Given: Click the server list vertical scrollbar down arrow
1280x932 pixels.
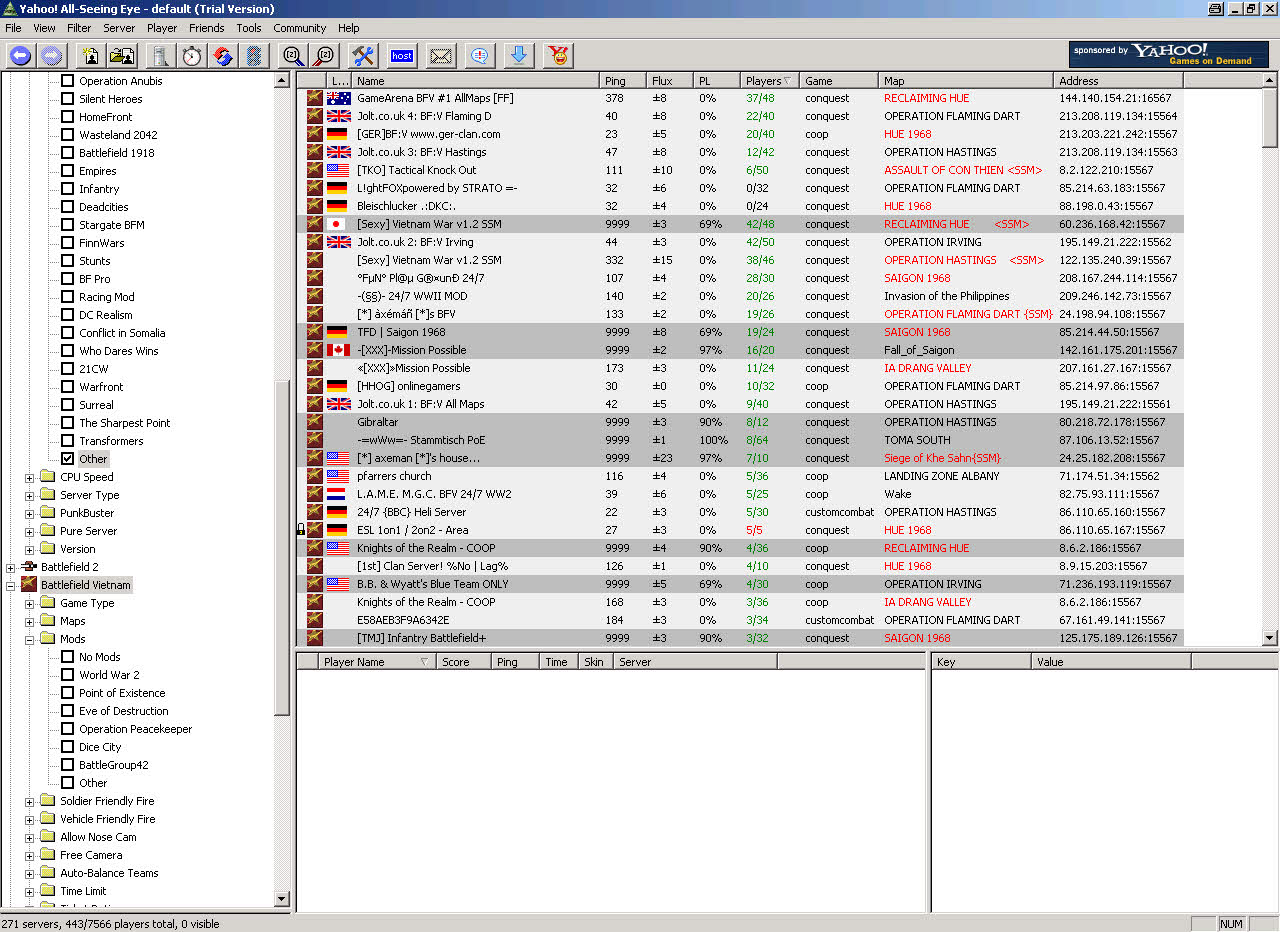Looking at the screenshot, I should 1270,638.
